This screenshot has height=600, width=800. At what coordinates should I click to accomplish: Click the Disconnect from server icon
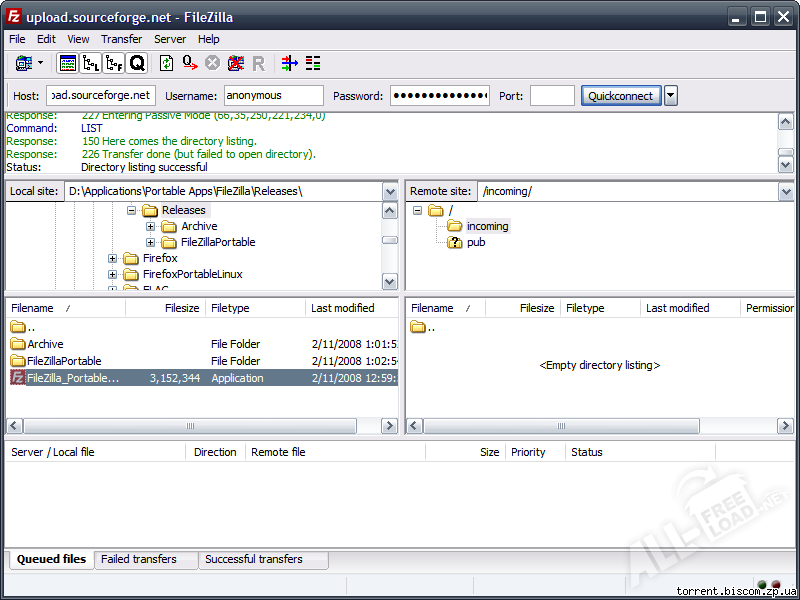tap(236, 63)
